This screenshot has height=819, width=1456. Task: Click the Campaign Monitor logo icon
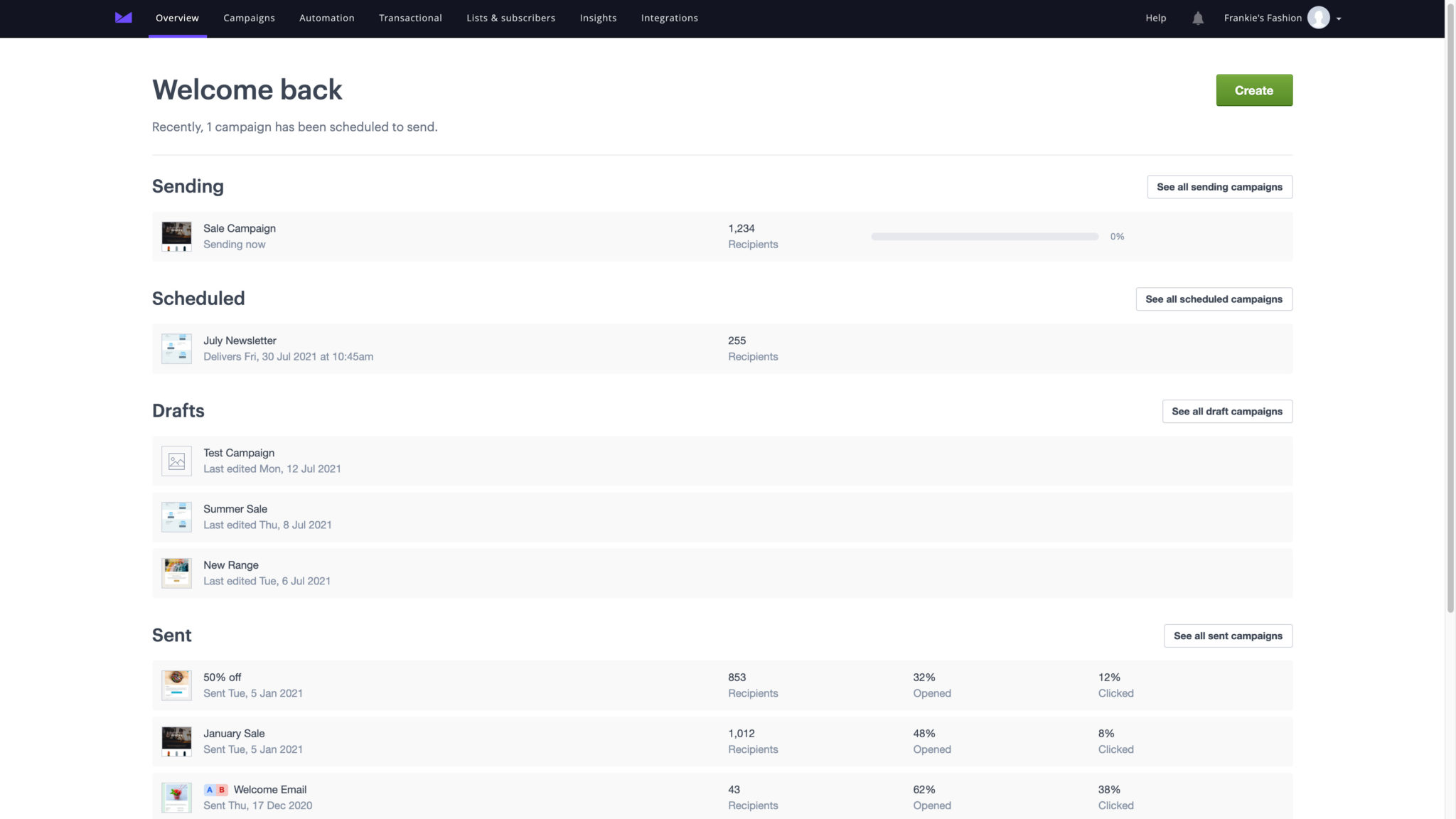click(x=122, y=18)
